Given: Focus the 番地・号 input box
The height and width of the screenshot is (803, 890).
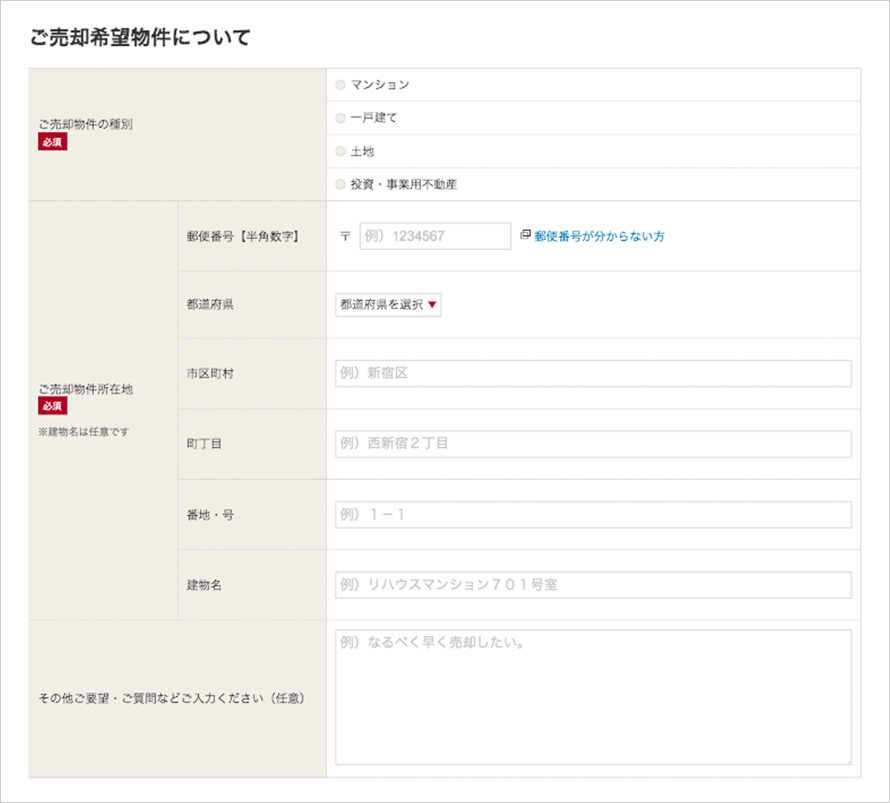Looking at the screenshot, I should tap(593, 515).
